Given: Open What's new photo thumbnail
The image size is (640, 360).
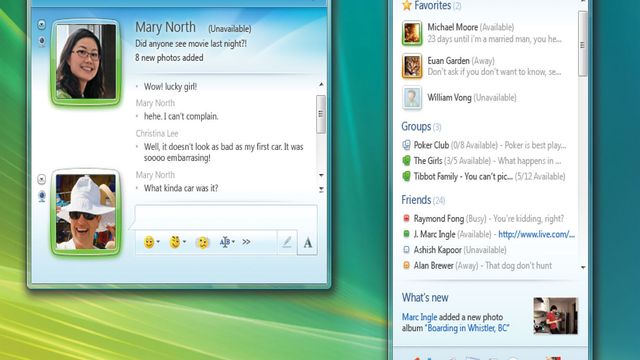Looking at the screenshot, I should tap(556, 316).
